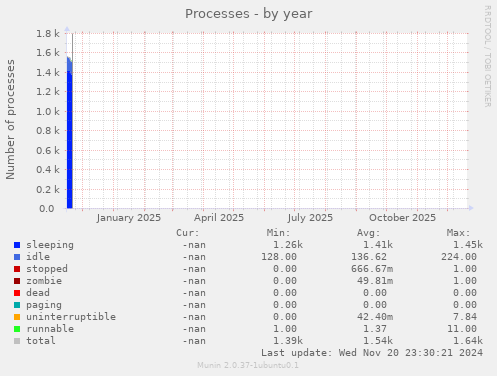Click the Munin version footer text
The image size is (497, 376).
248,365
